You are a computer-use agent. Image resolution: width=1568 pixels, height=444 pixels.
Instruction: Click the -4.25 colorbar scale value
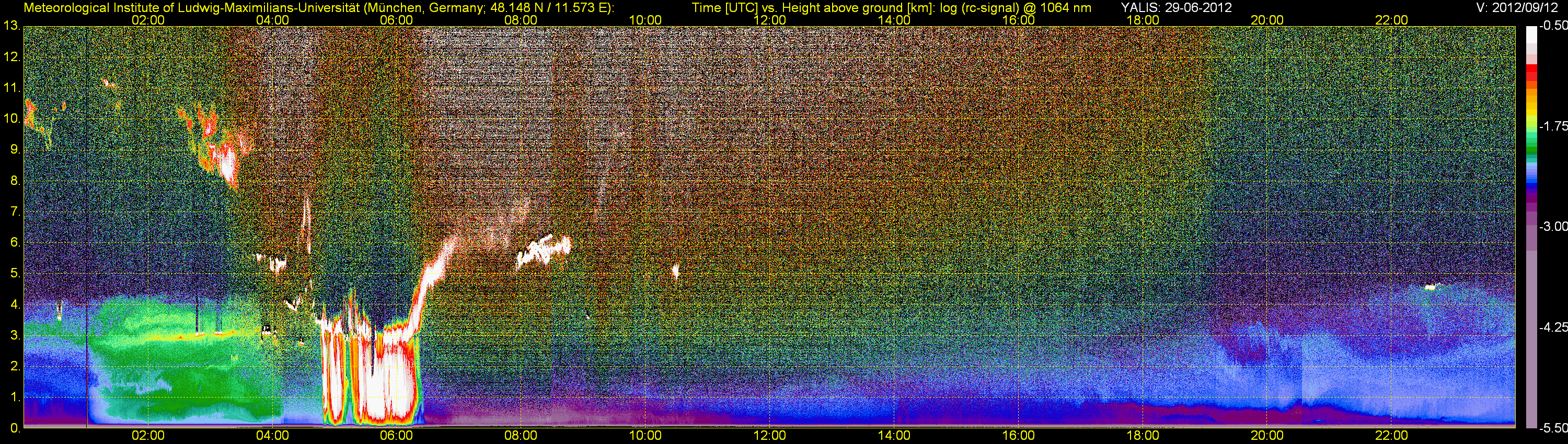[x=1553, y=327]
